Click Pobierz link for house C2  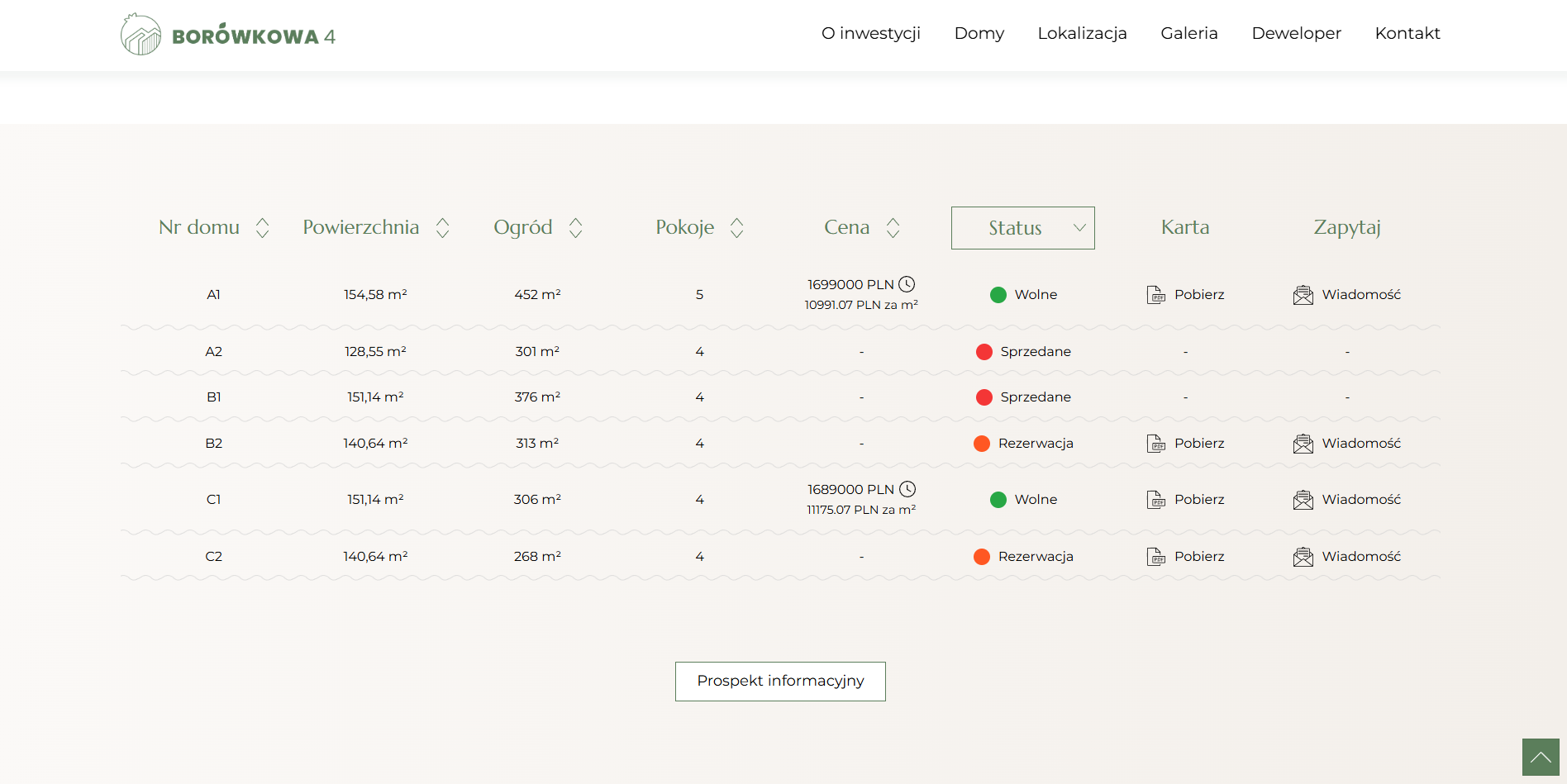tap(1199, 557)
